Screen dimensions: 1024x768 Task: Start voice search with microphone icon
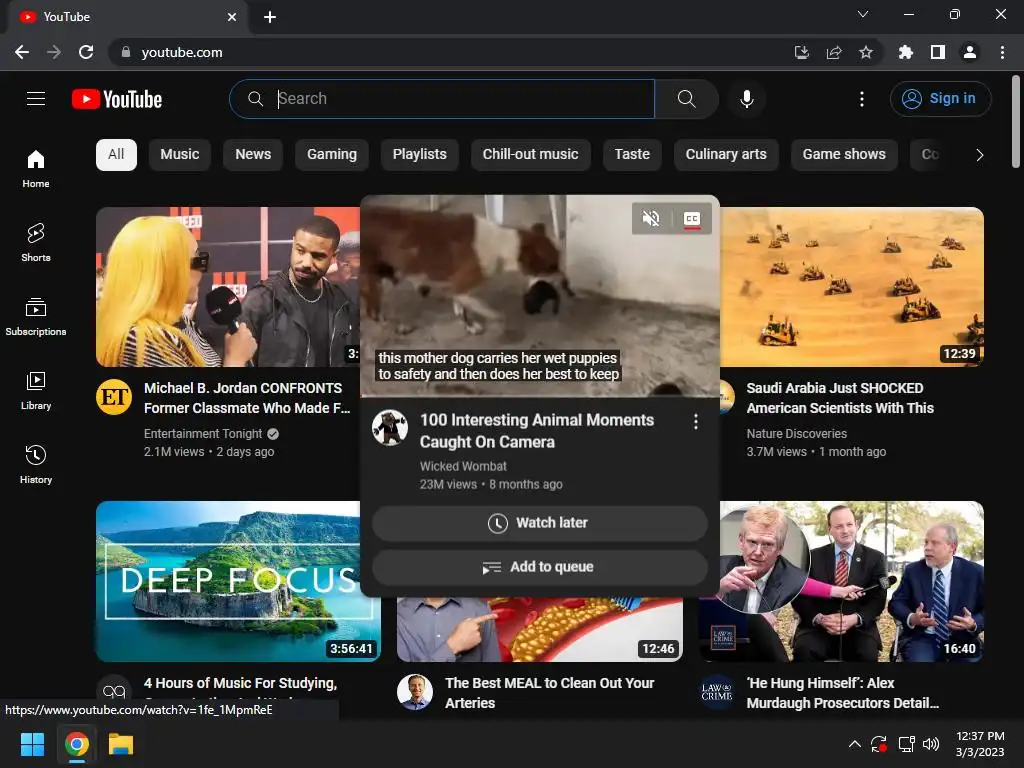pos(746,99)
